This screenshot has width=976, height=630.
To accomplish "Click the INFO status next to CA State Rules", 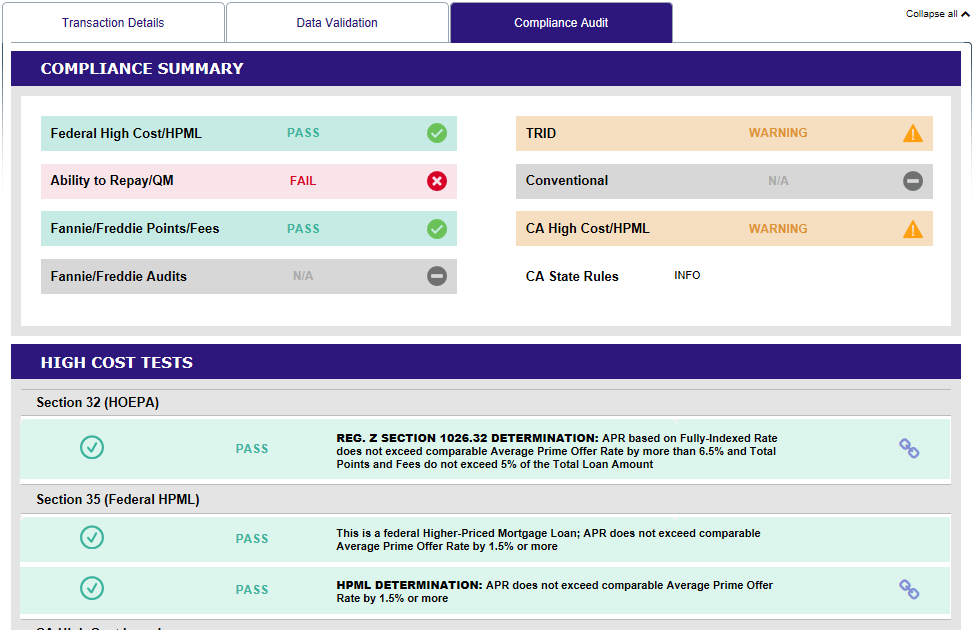I will (x=687, y=275).
